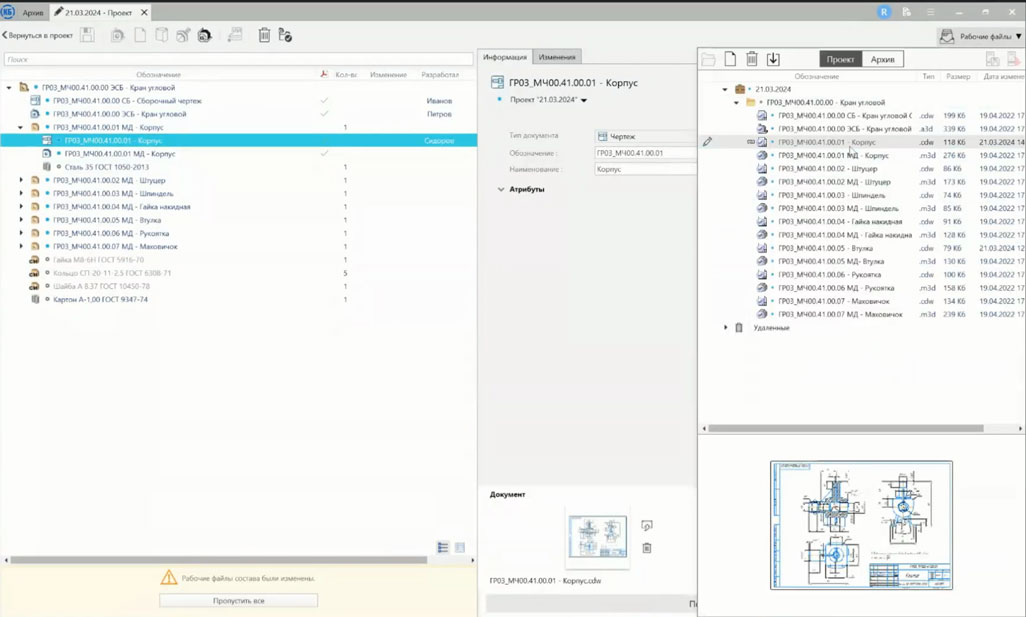Click the save icon in the toolbar
The height and width of the screenshot is (617, 1026).
87,35
